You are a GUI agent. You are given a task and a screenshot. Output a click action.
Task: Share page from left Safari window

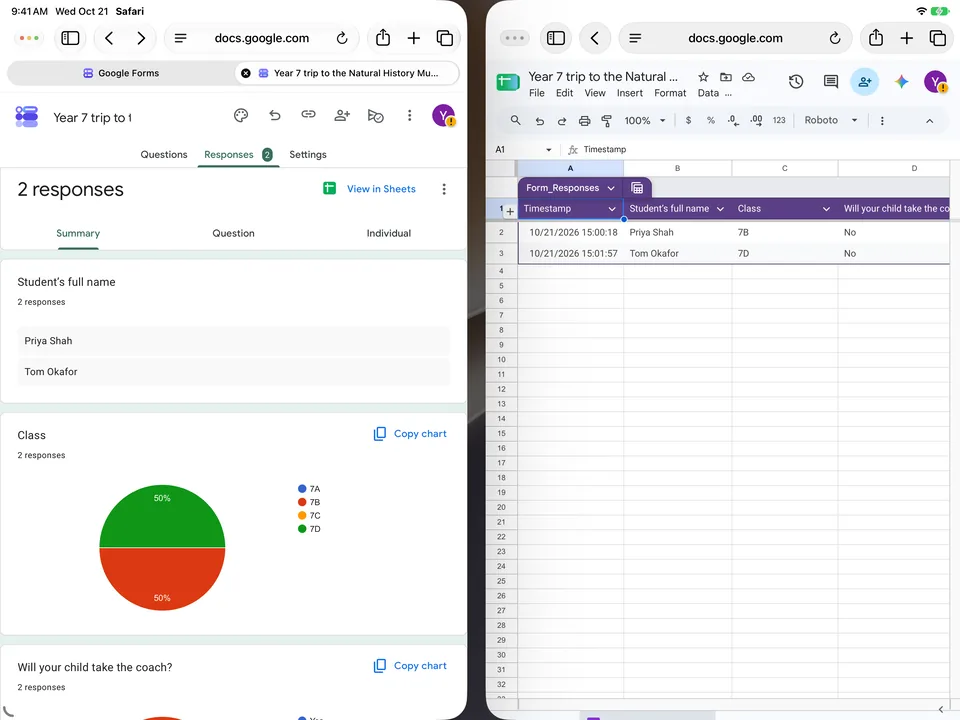[383, 37]
